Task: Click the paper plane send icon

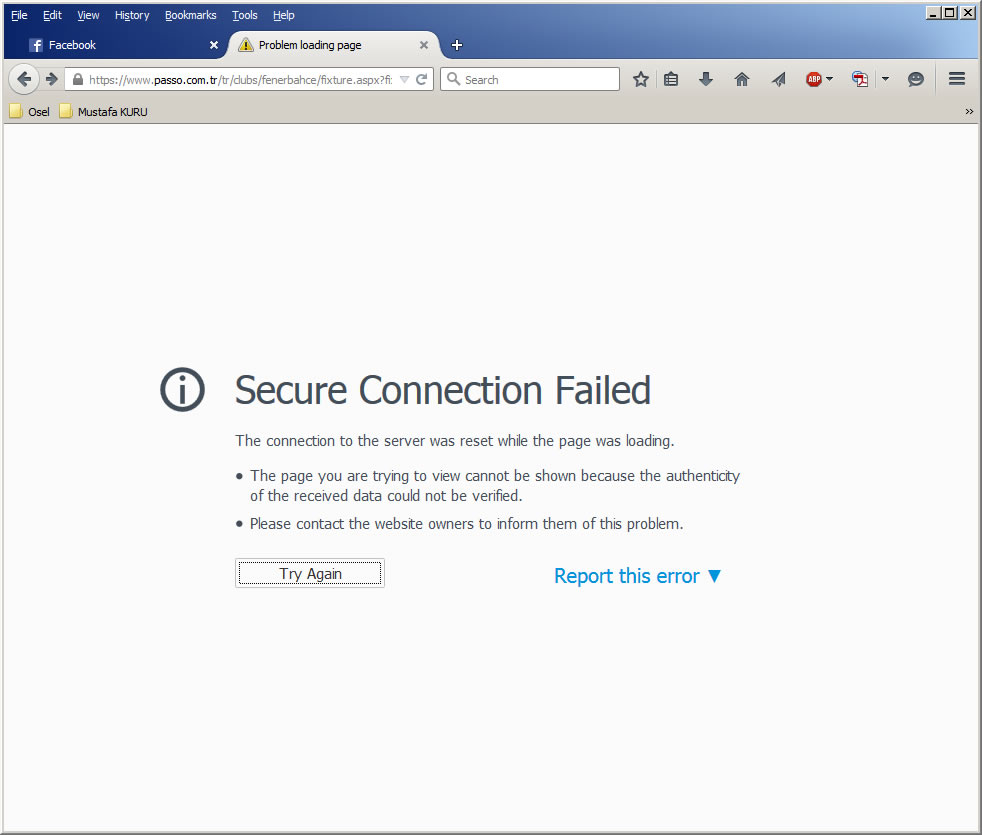Action: point(778,80)
